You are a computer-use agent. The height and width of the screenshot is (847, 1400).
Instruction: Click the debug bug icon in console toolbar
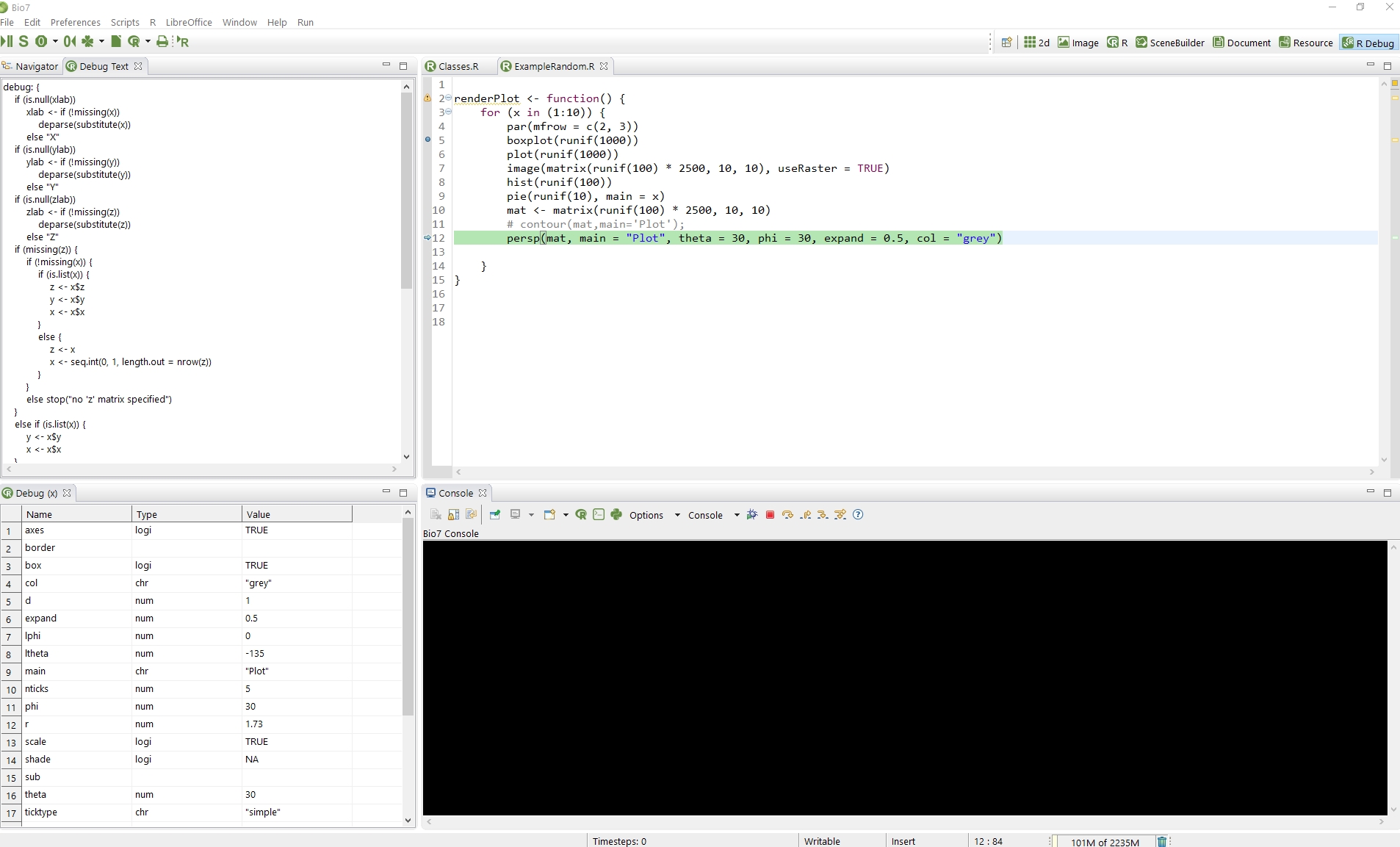tap(751, 515)
